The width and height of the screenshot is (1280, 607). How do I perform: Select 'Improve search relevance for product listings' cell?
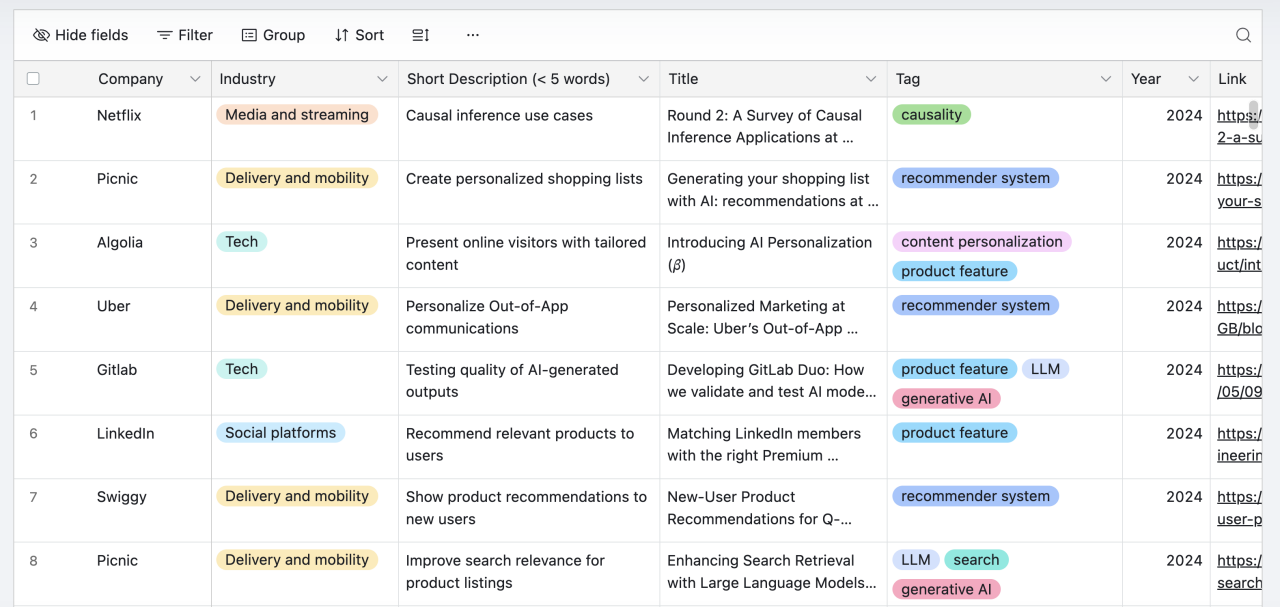point(505,572)
